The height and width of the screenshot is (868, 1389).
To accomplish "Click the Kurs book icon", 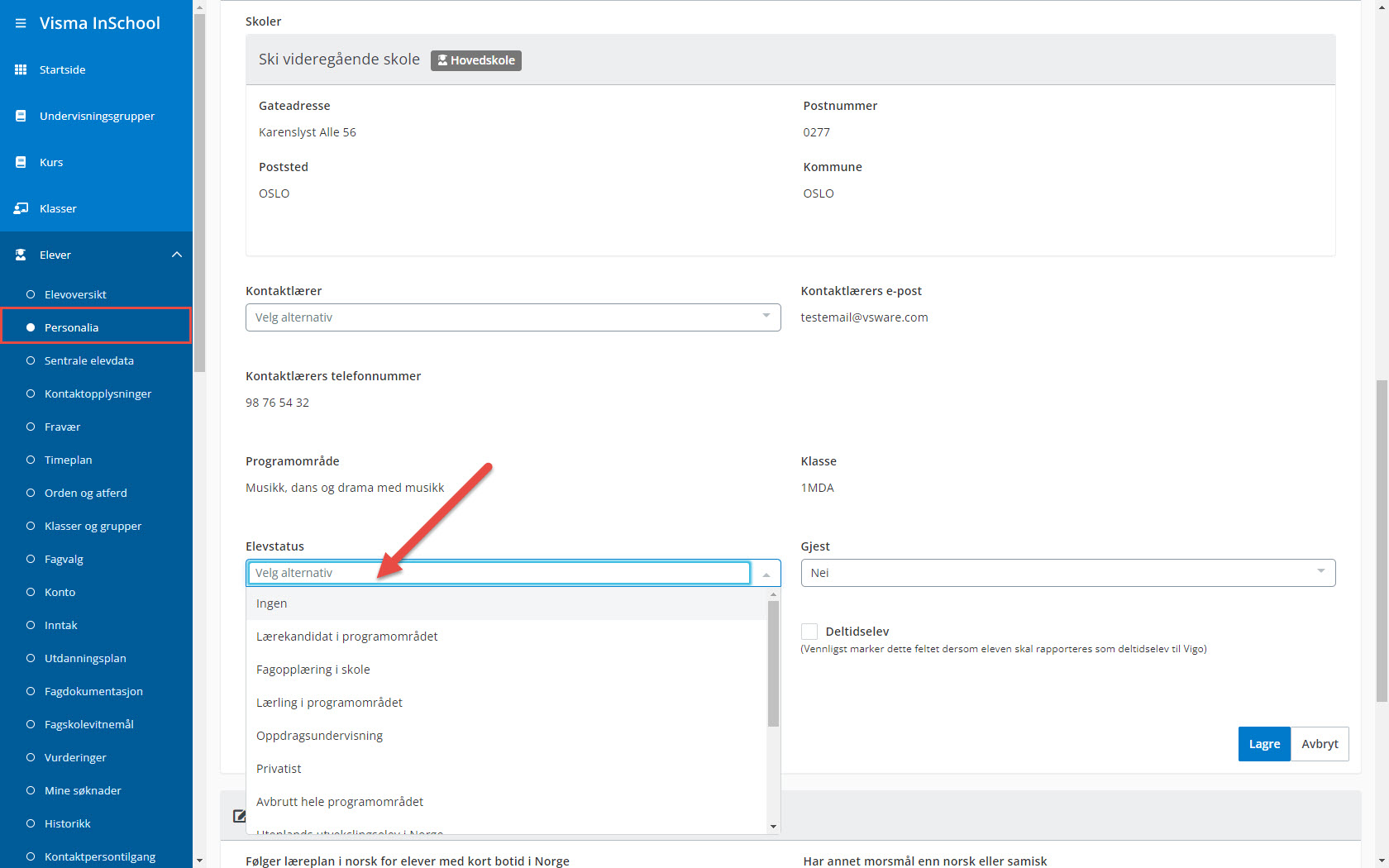I will 21,162.
